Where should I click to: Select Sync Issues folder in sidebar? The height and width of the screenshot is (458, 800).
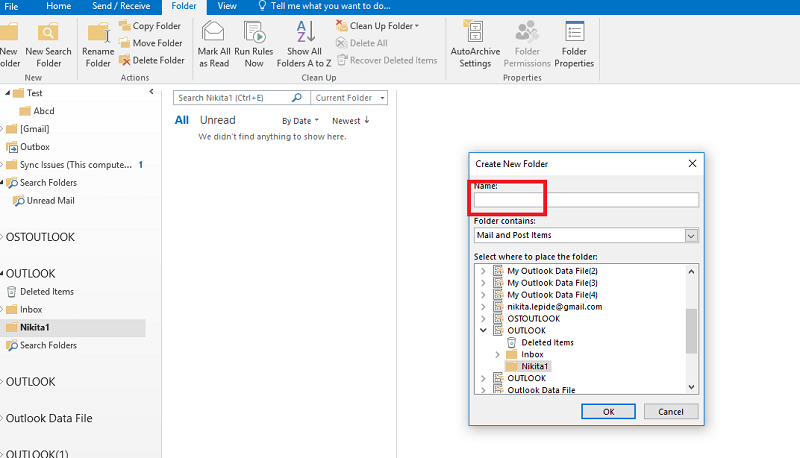[x=76, y=165]
